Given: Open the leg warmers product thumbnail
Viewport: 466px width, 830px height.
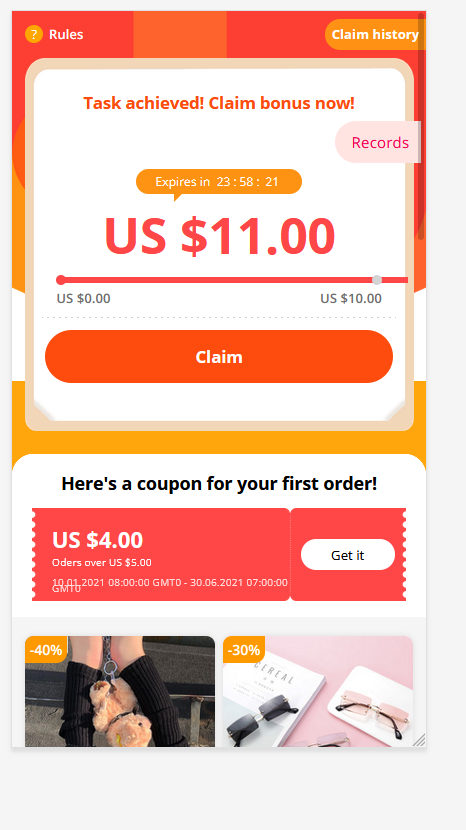Looking at the screenshot, I should 120,691.
